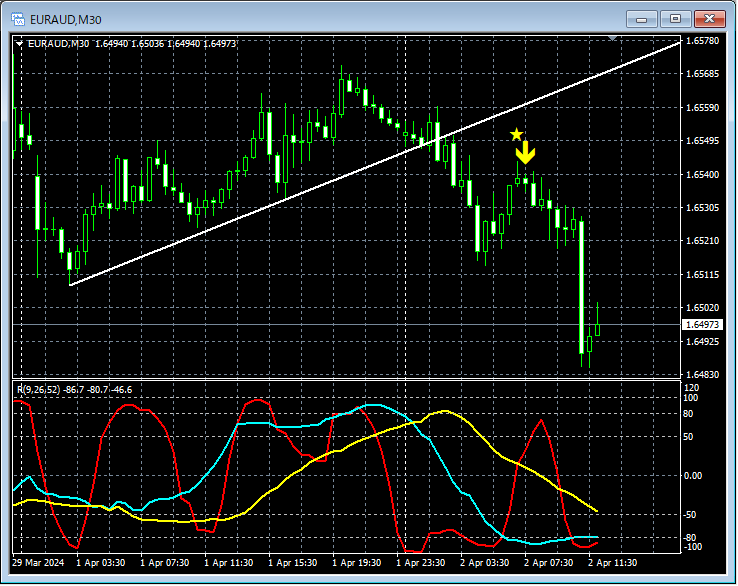Select the yellow down arrow signal
This screenshot has height=586, width=738.
[x=525, y=153]
